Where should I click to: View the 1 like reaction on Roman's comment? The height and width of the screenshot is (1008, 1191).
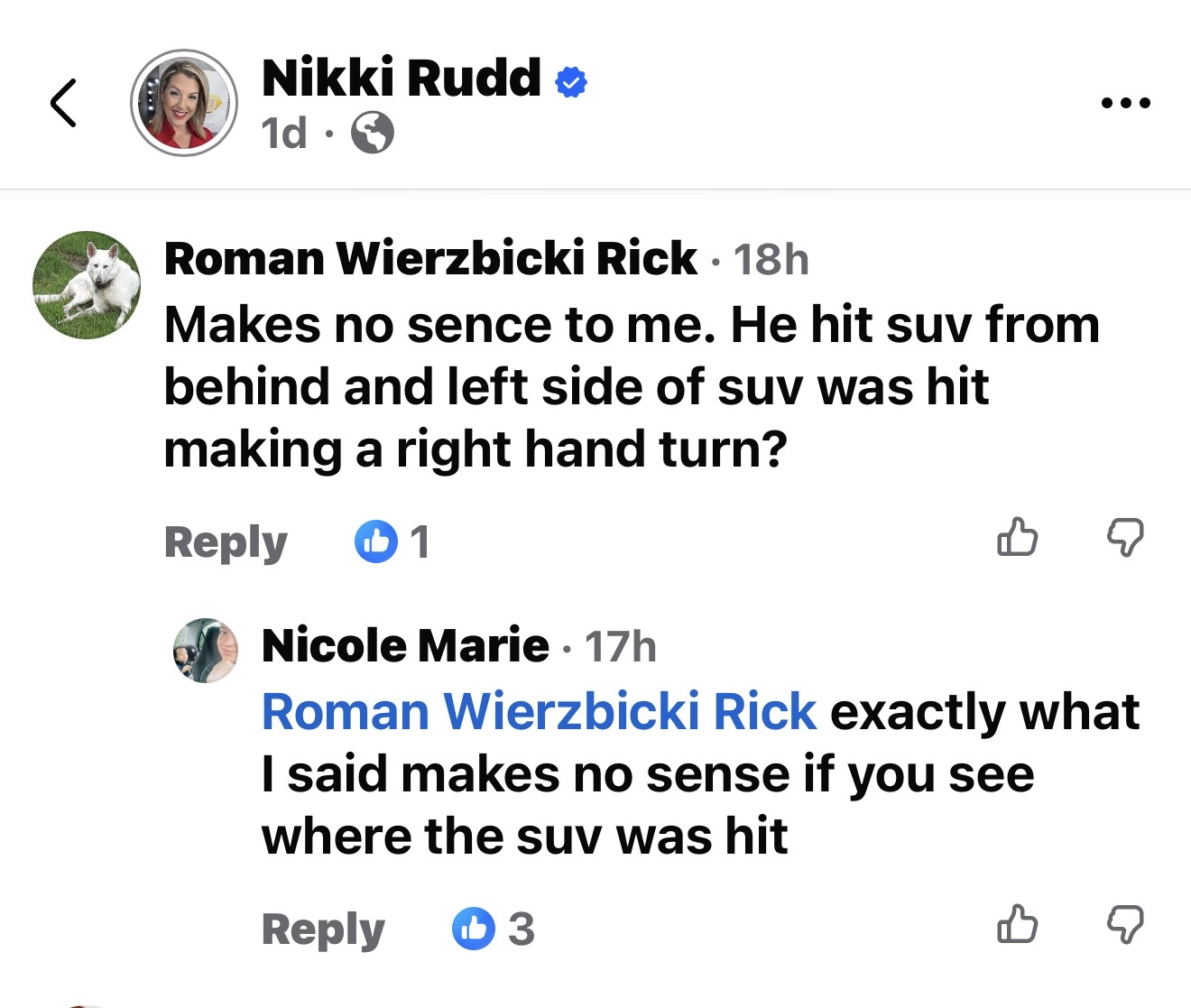[392, 541]
